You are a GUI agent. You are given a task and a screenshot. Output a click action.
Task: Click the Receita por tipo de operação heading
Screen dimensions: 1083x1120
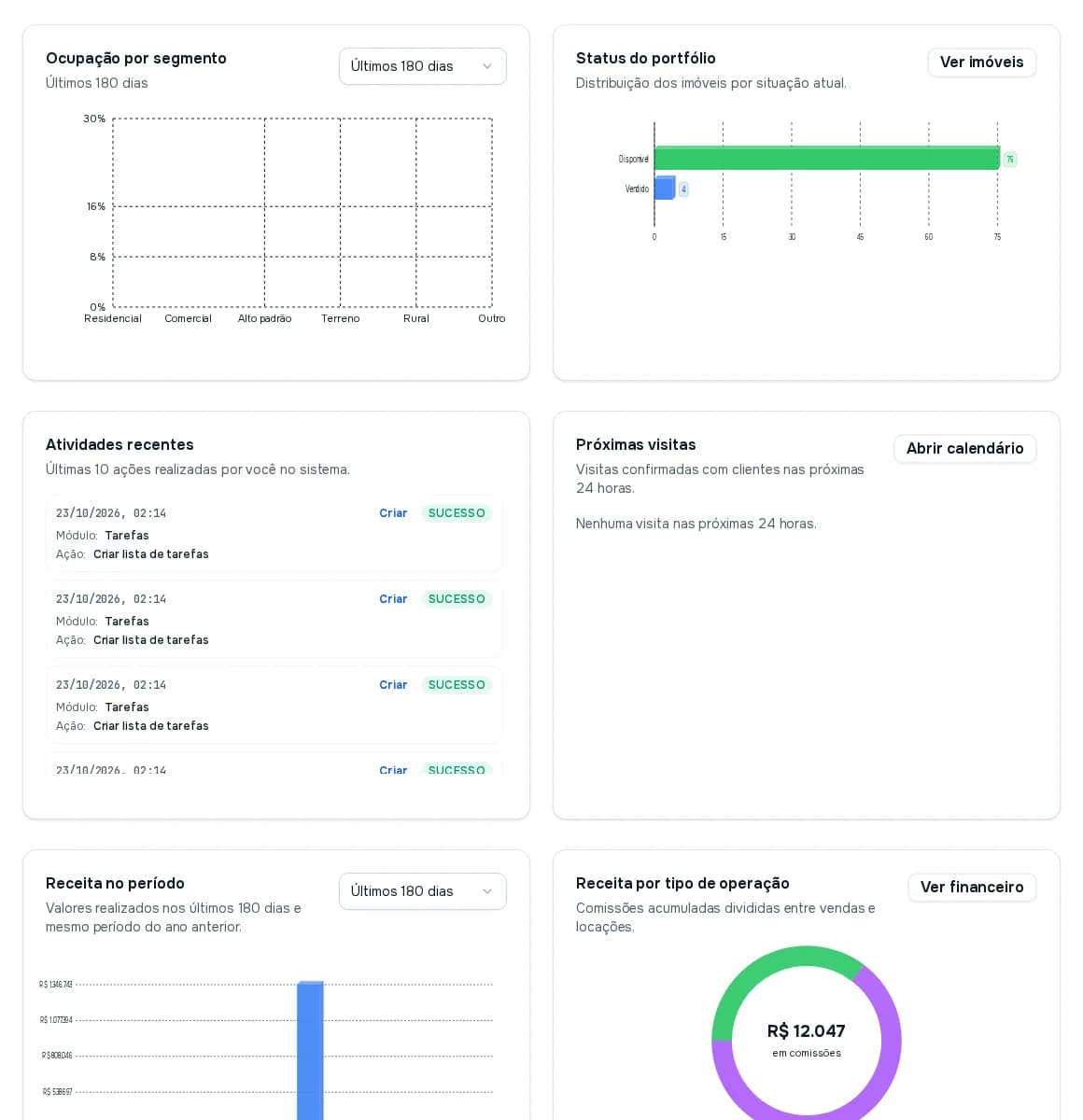coord(682,884)
